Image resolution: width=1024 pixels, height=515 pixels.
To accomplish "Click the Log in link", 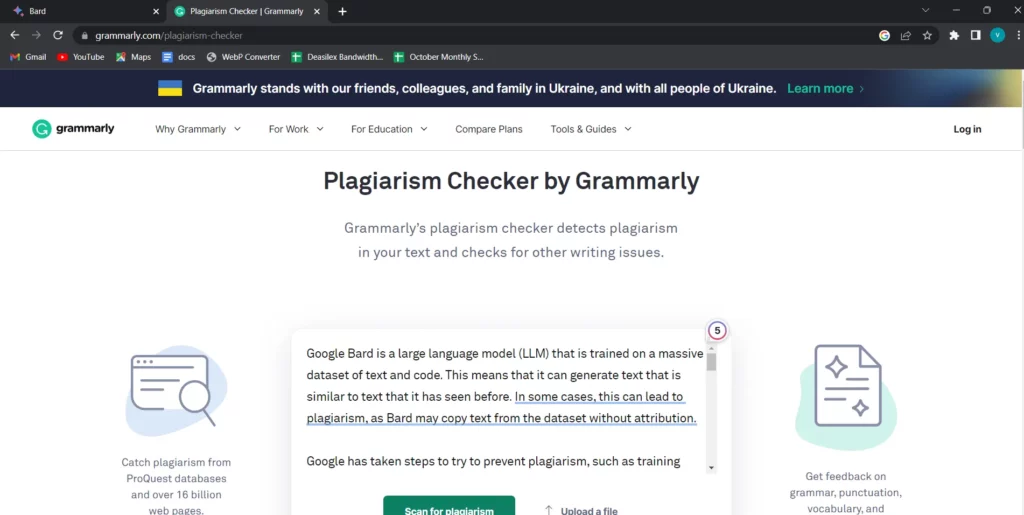I will tap(967, 129).
